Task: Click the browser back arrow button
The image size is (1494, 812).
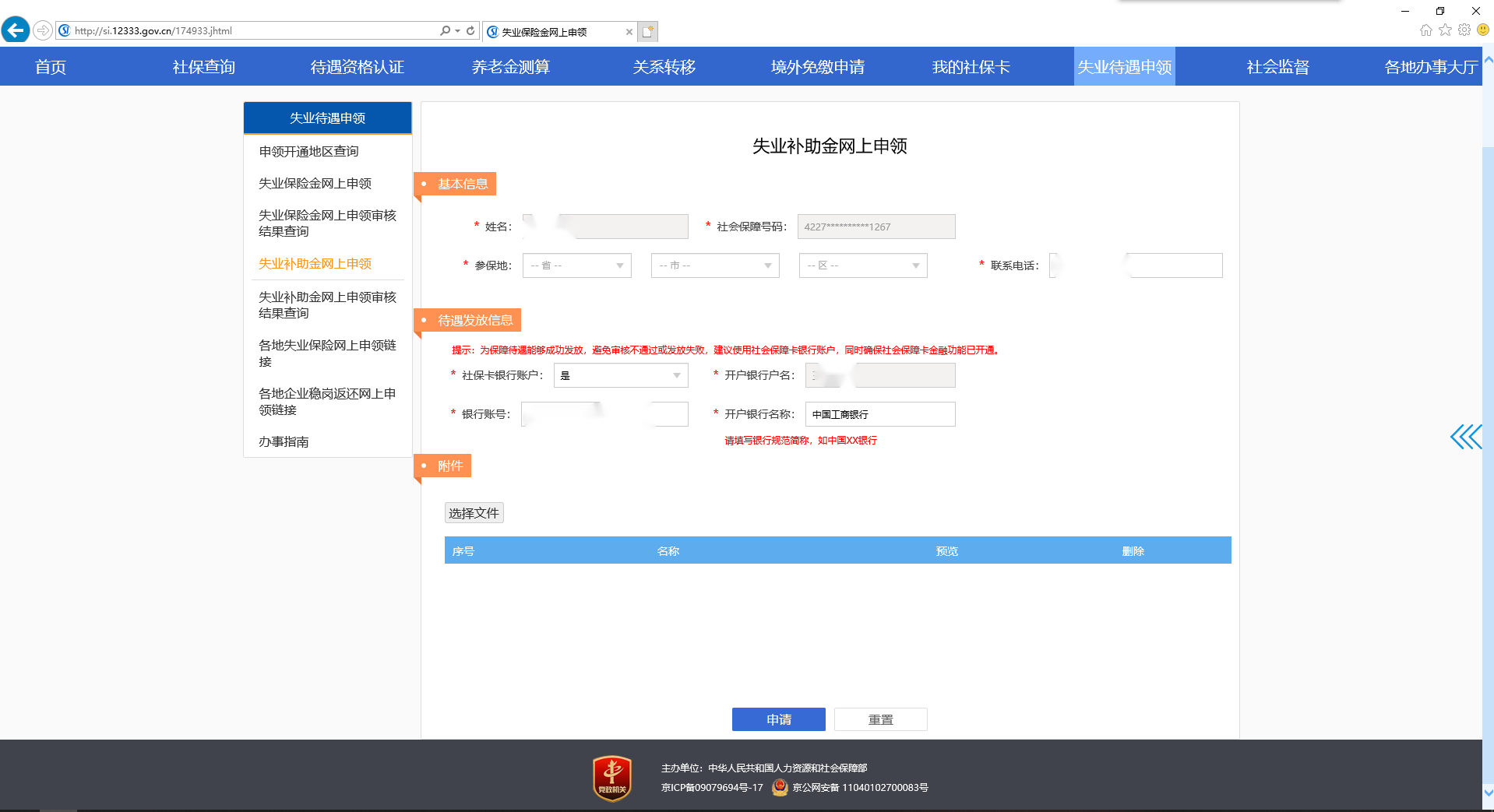Action: (16, 30)
